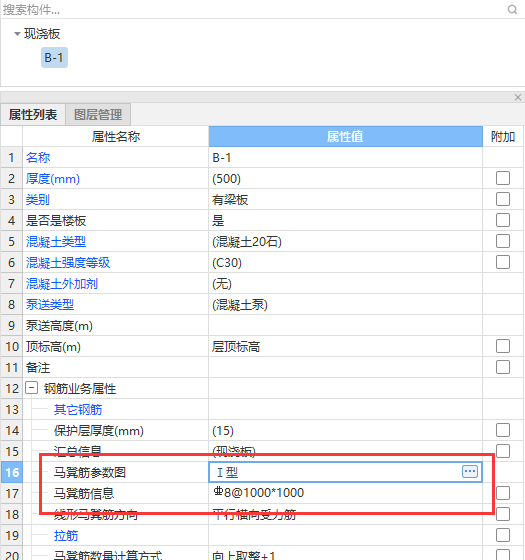
Task: Tick the 附加 checkbox for 是否是楼板
Action: [x=502, y=220]
